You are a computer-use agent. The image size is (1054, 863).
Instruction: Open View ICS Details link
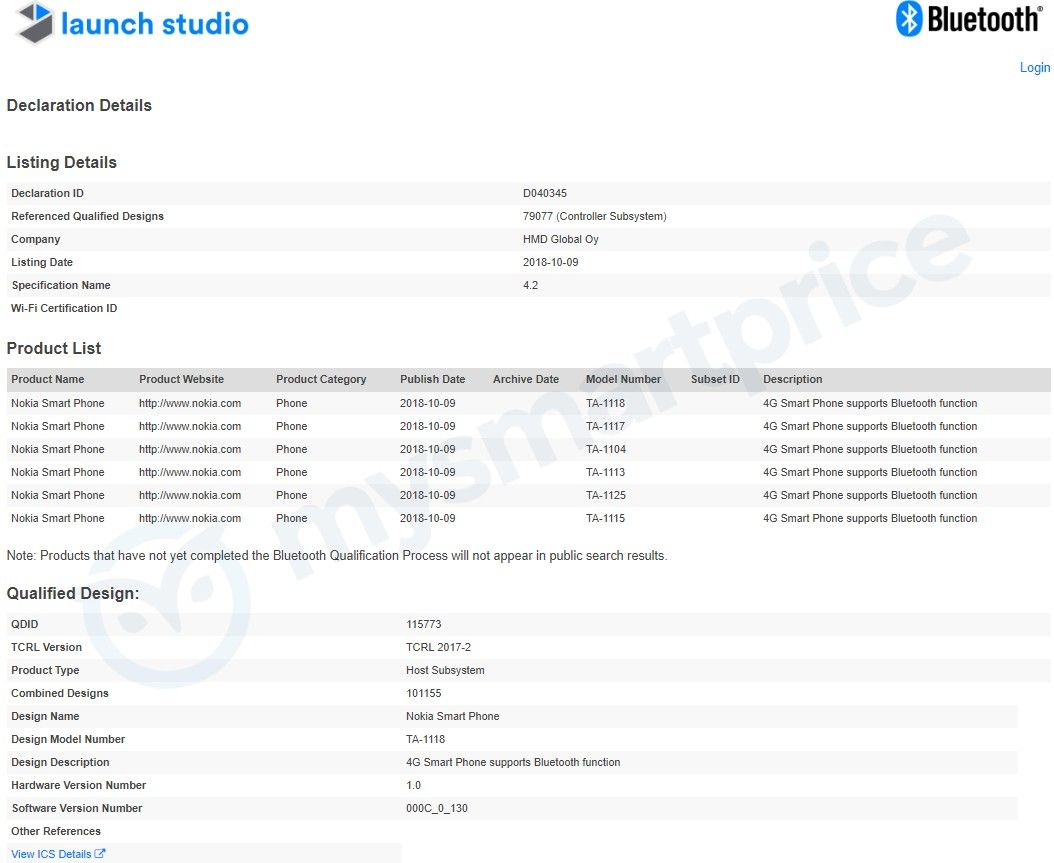coord(51,854)
